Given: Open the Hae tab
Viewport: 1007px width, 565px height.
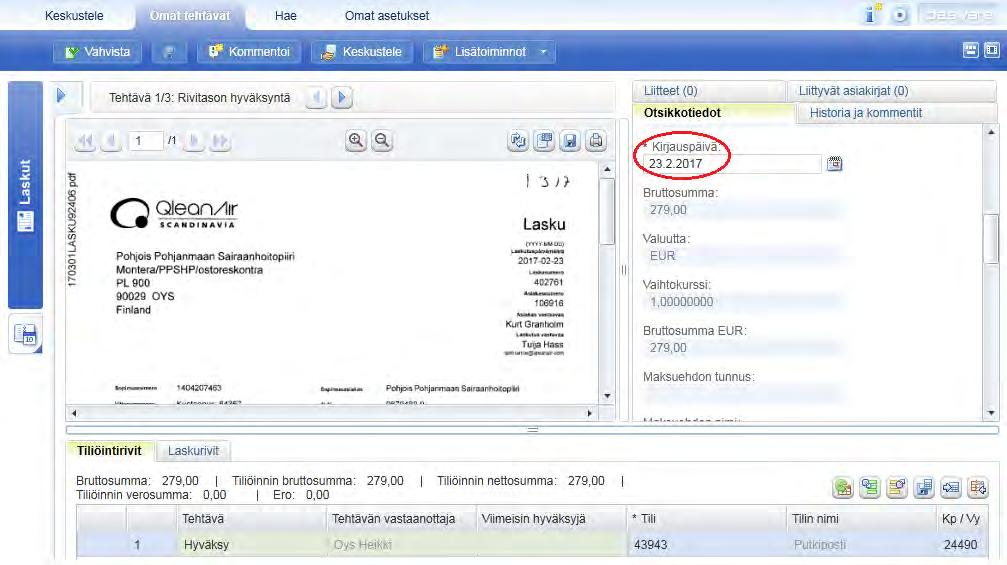Looking at the screenshot, I should (x=286, y=15).
